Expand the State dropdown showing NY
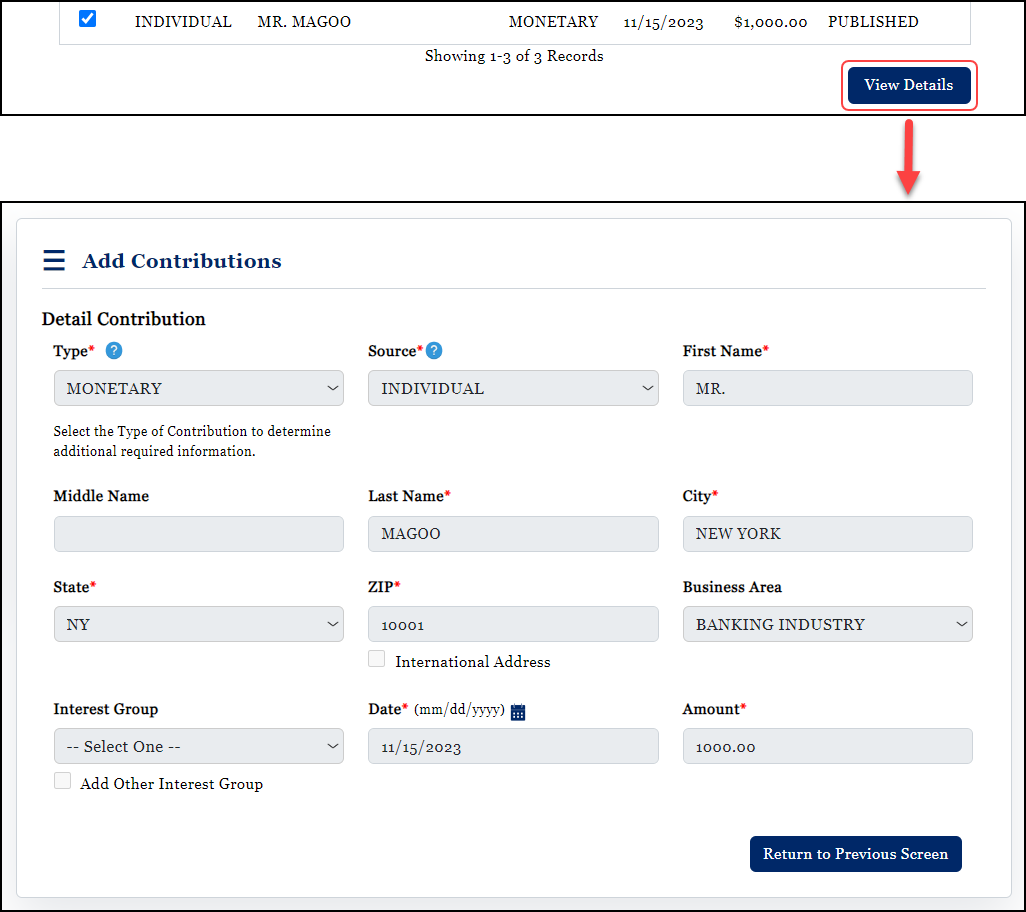Image resolution: width=1026 pixels, height=912 pixels. tap(198, 624)
